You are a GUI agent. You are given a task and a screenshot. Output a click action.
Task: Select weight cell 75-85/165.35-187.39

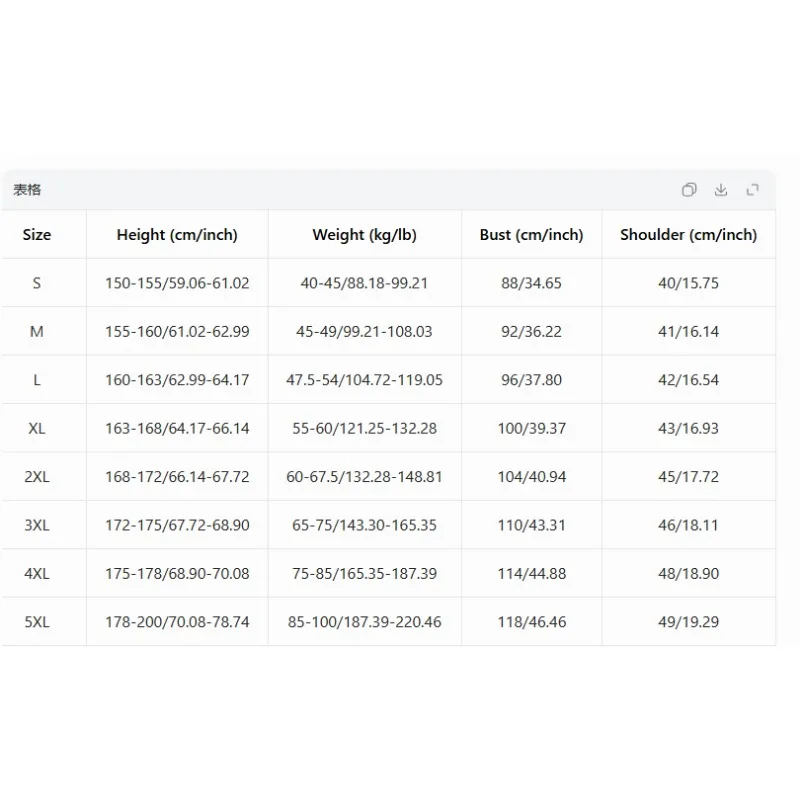click(x=364, y=573)
